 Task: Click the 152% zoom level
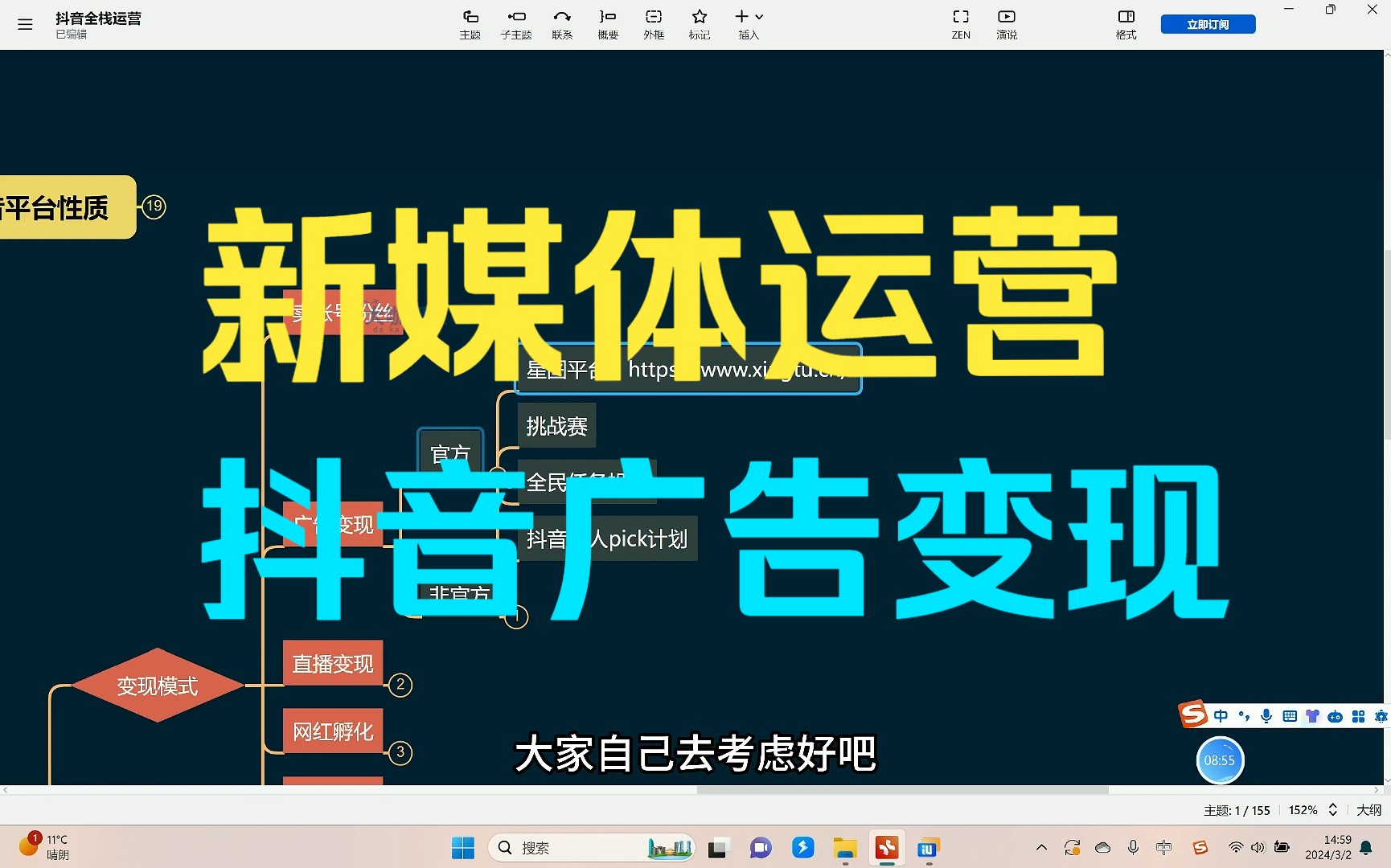click(x=1303, y=810)
